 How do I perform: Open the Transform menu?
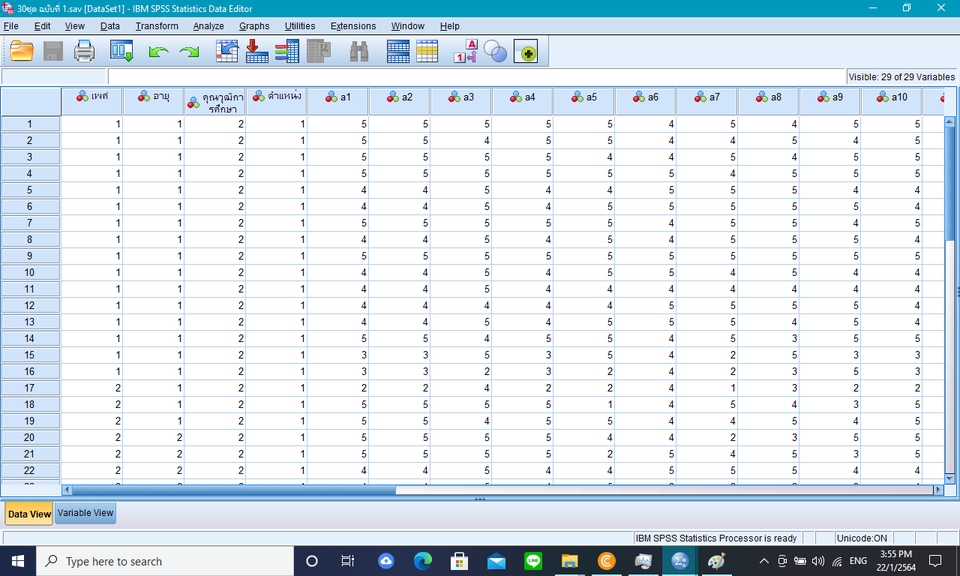click(x=157, y=26)
